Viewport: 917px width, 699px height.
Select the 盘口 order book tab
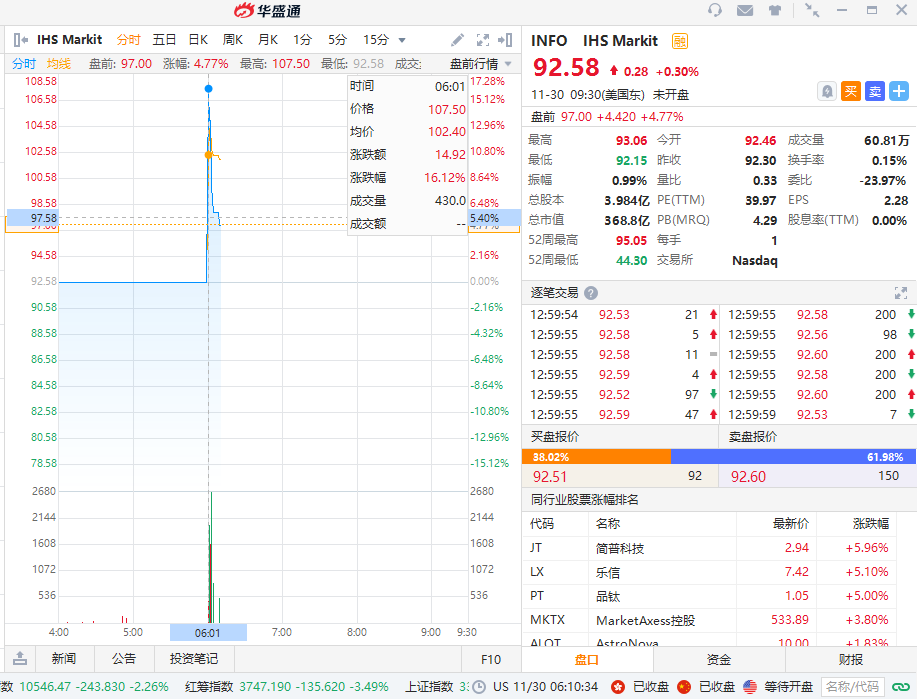click(587, 660)
